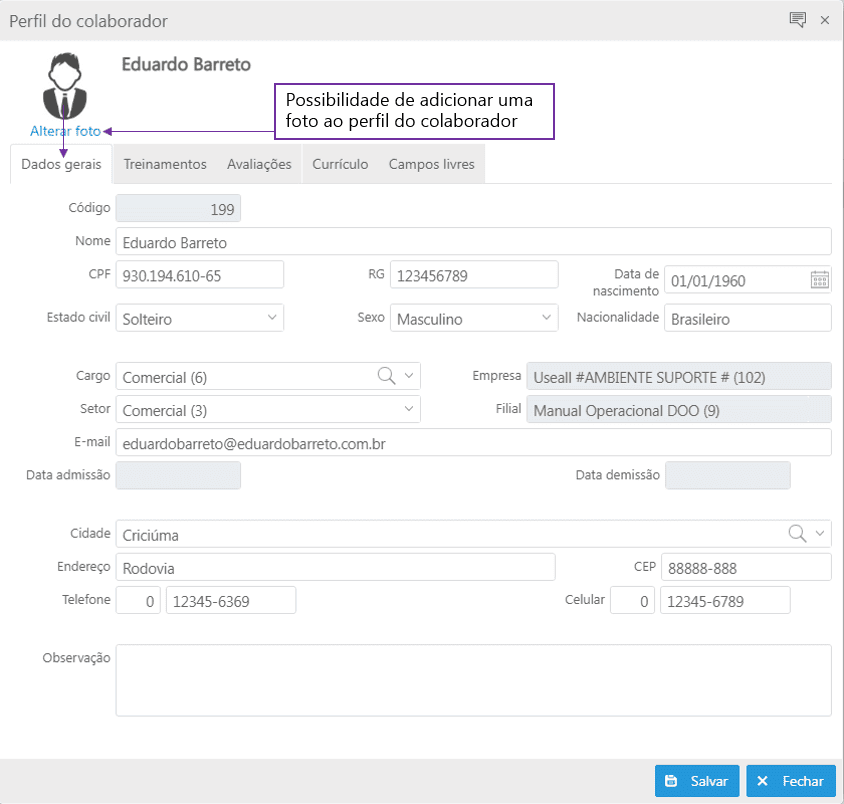Open the Setor dropdown list
Image resolution: width=844 pixels, height=804 pixels.
[408, 409]
